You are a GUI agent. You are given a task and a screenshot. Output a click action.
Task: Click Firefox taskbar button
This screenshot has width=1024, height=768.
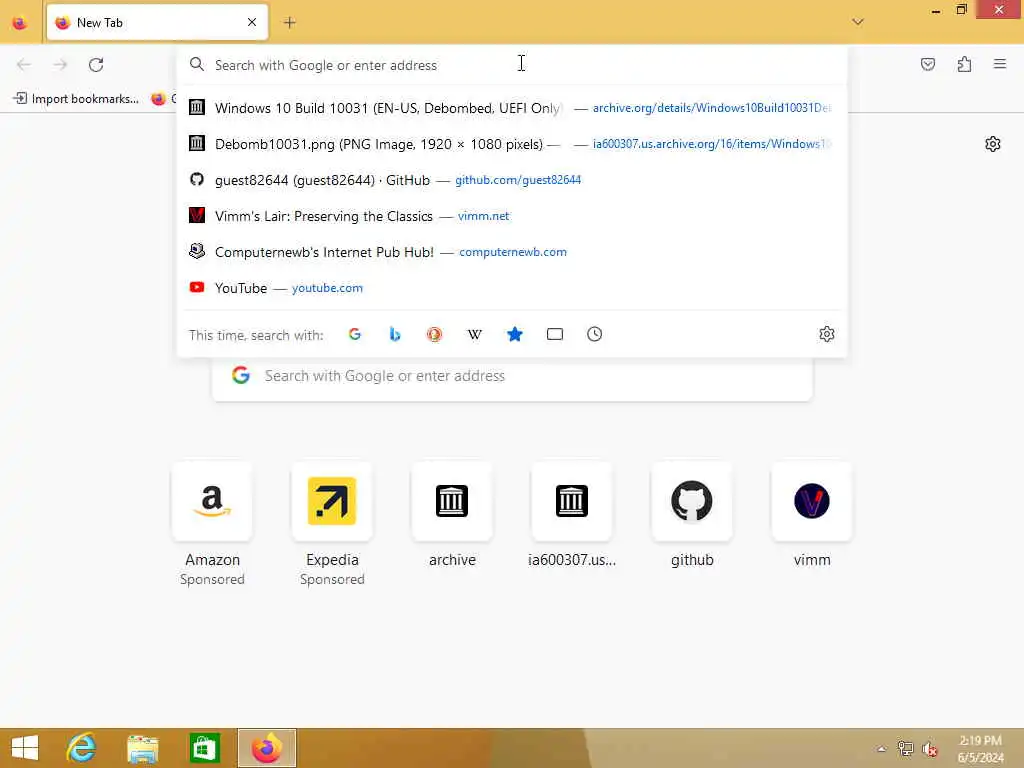pyautogui.click(x=266, y=748)
